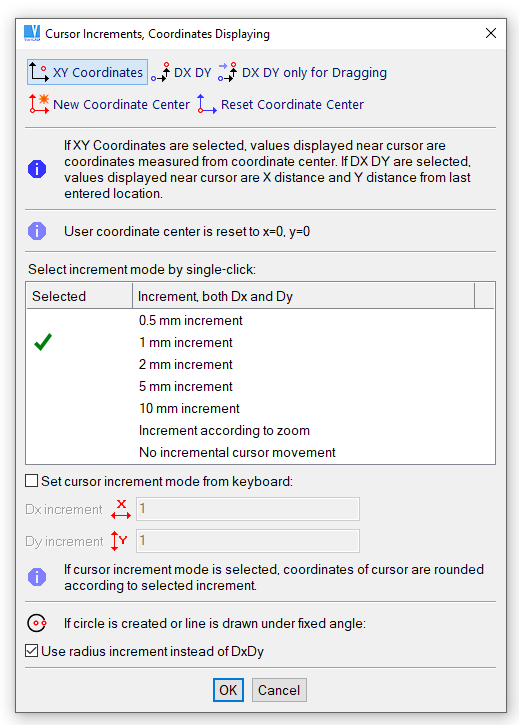Choose 5 mm increment from list
This screenshot has width=519, height=725.
260,387
